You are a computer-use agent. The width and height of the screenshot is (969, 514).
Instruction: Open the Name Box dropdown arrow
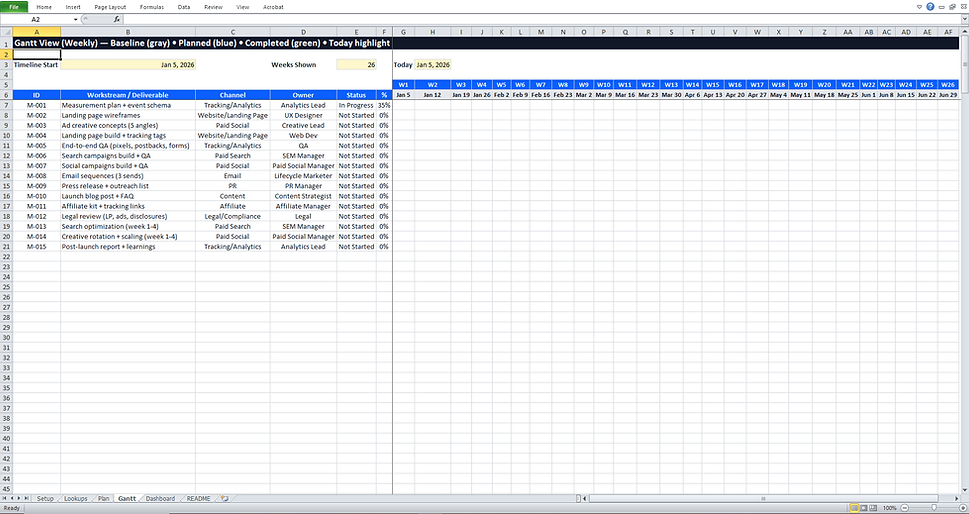[75, 19]
